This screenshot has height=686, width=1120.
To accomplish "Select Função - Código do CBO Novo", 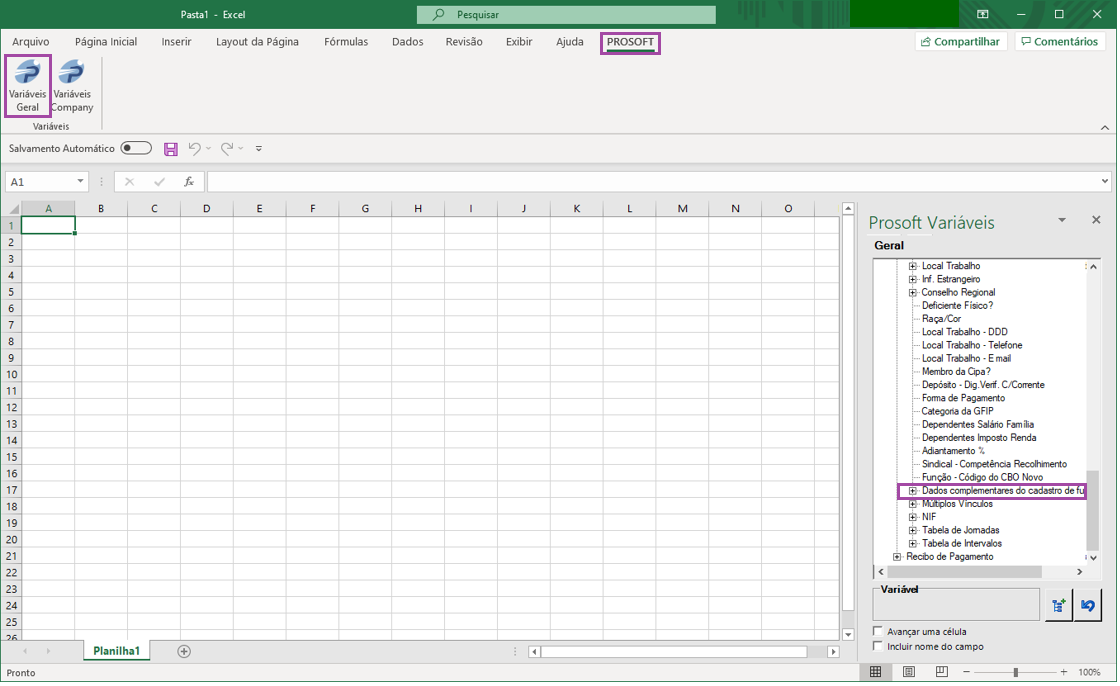I will point(982,477).
